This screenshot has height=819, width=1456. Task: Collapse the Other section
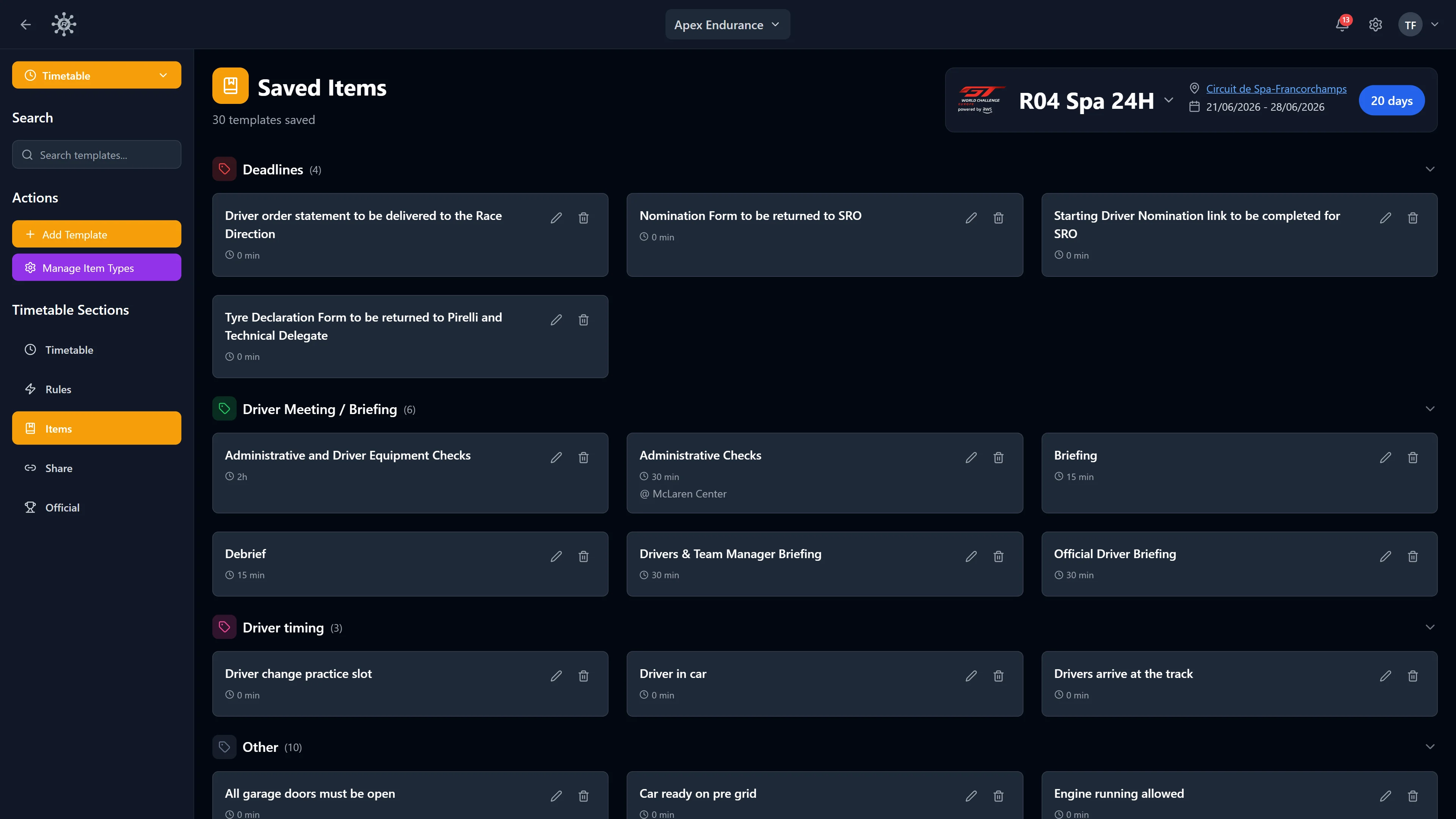[1430, 747]
